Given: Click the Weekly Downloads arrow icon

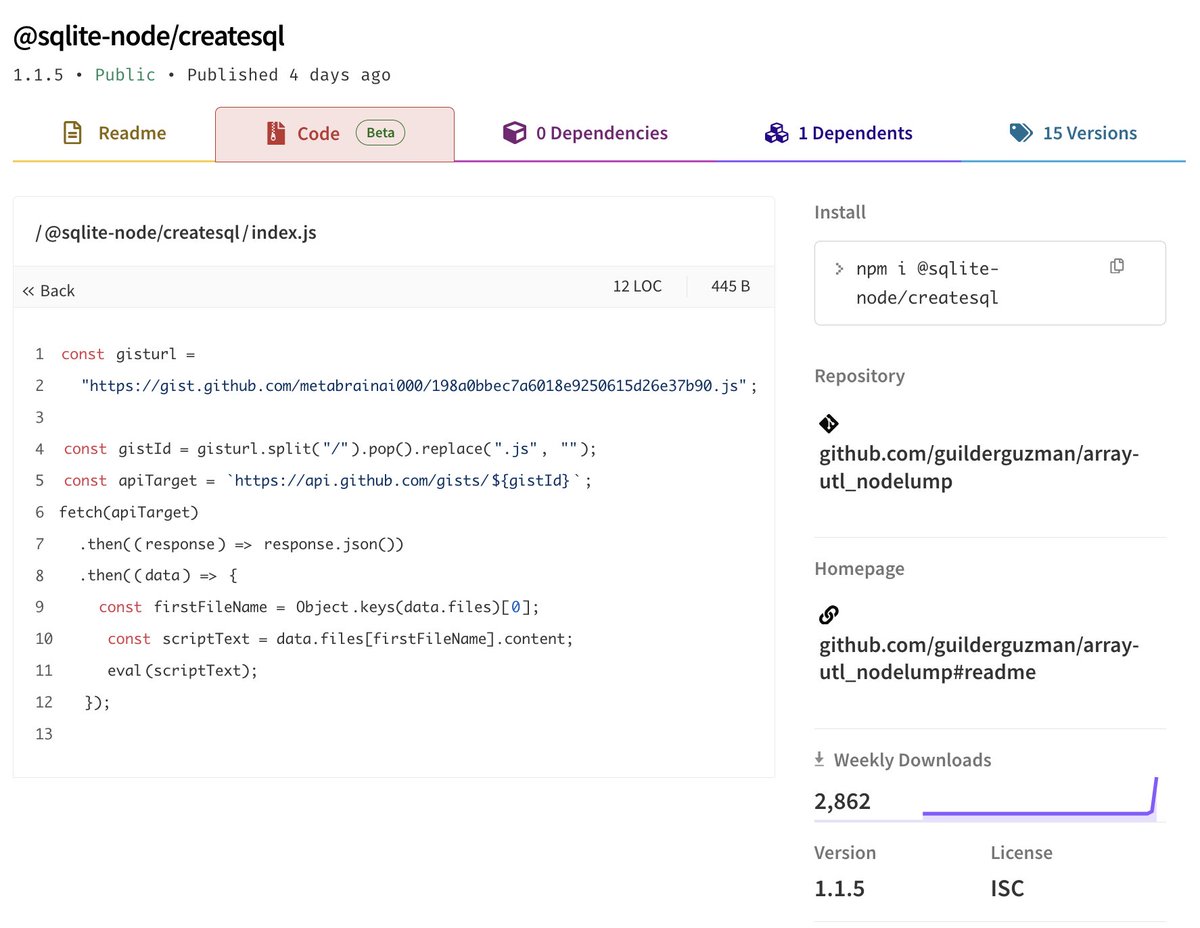Looking at the screenshot, I should coord(819,760).
